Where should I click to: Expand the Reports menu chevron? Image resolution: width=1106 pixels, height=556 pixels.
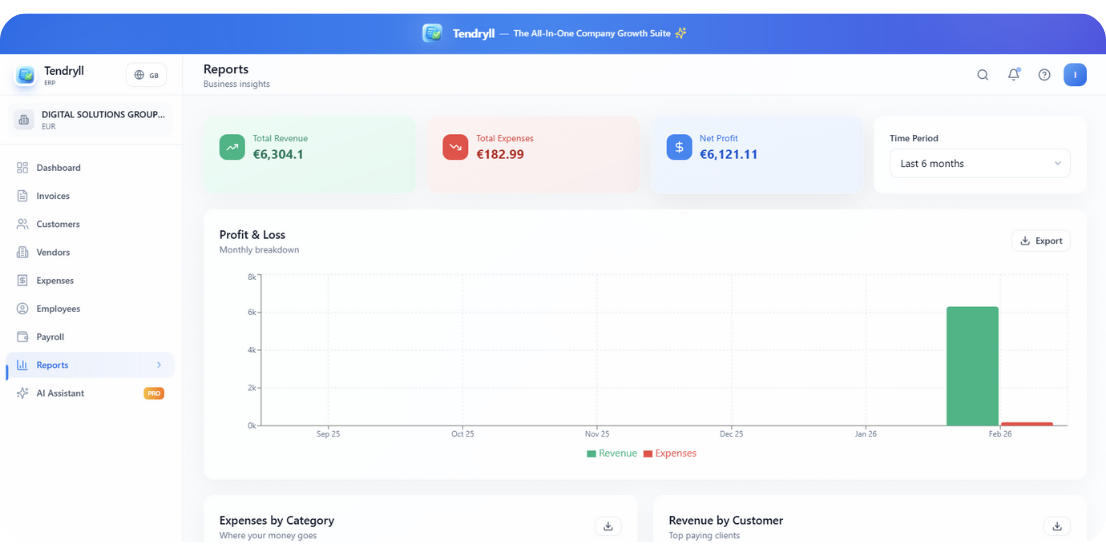coord(159,365)
